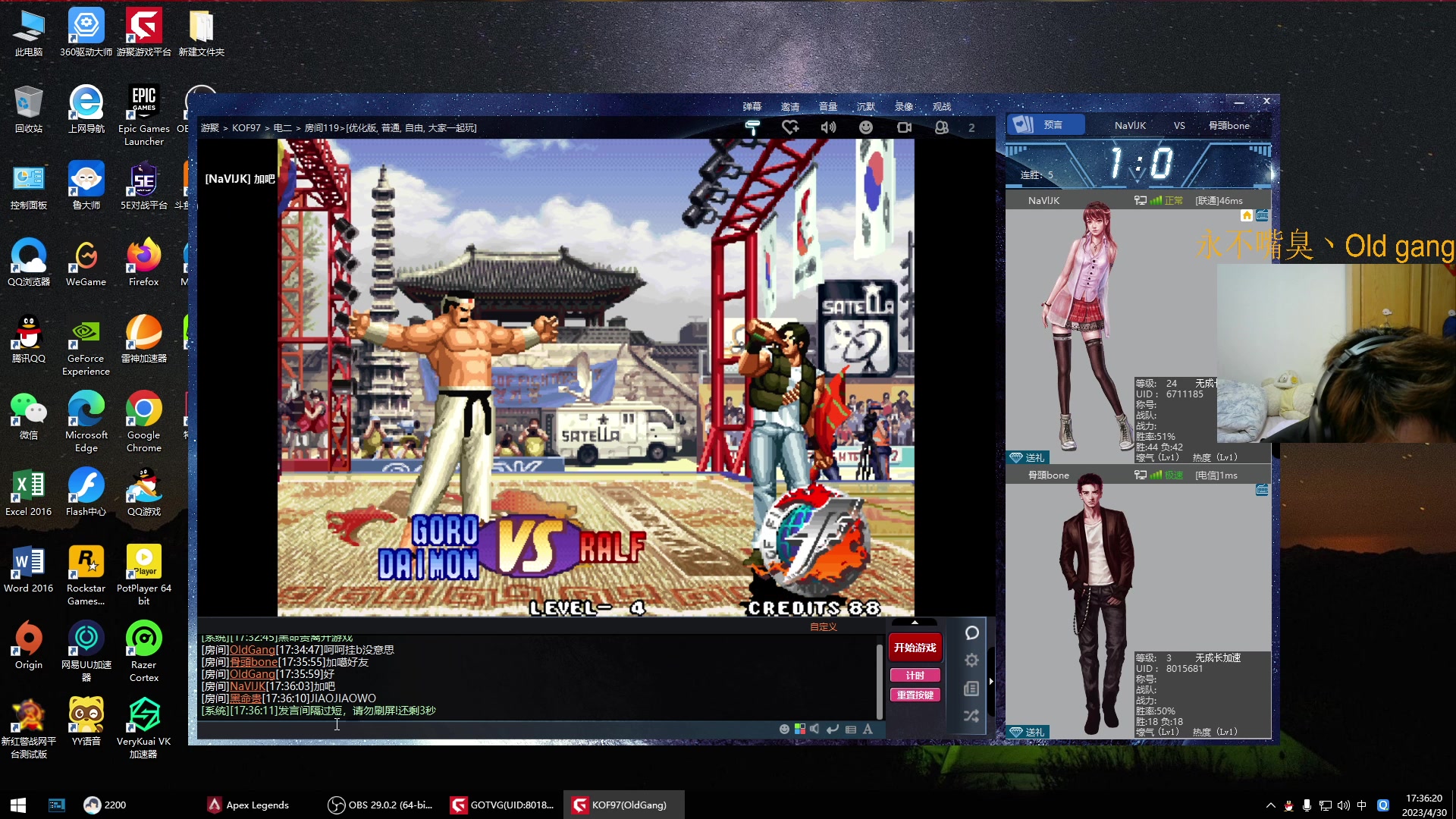
Task: Click the smiley silence icon in room toolbar
Action: (865, 127)
